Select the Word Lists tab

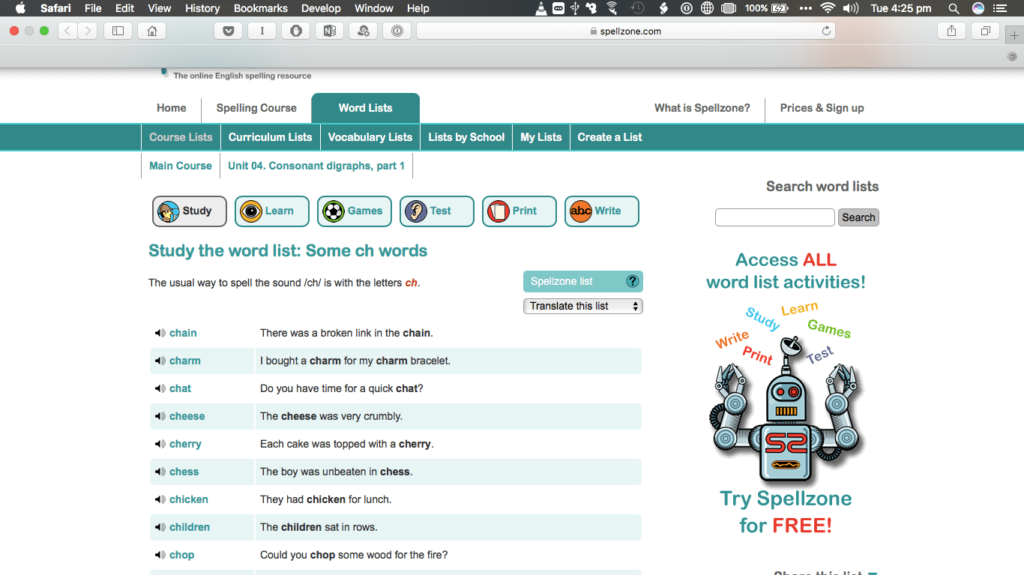coord(365,108)
